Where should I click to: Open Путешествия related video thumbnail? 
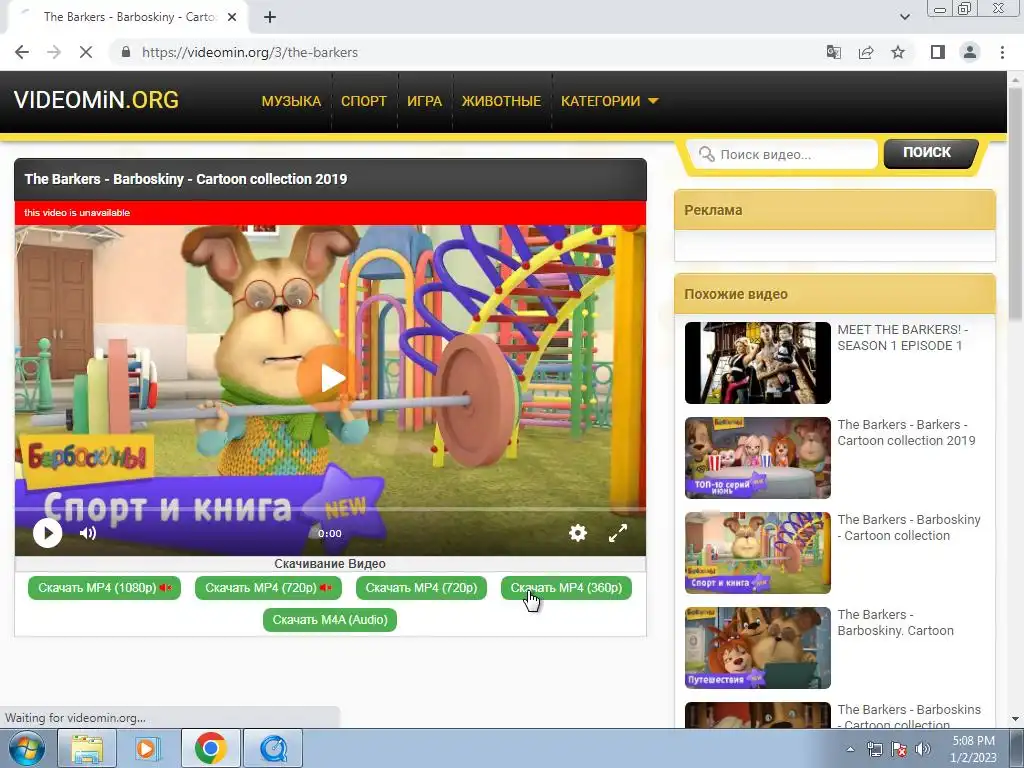(758, 648)
